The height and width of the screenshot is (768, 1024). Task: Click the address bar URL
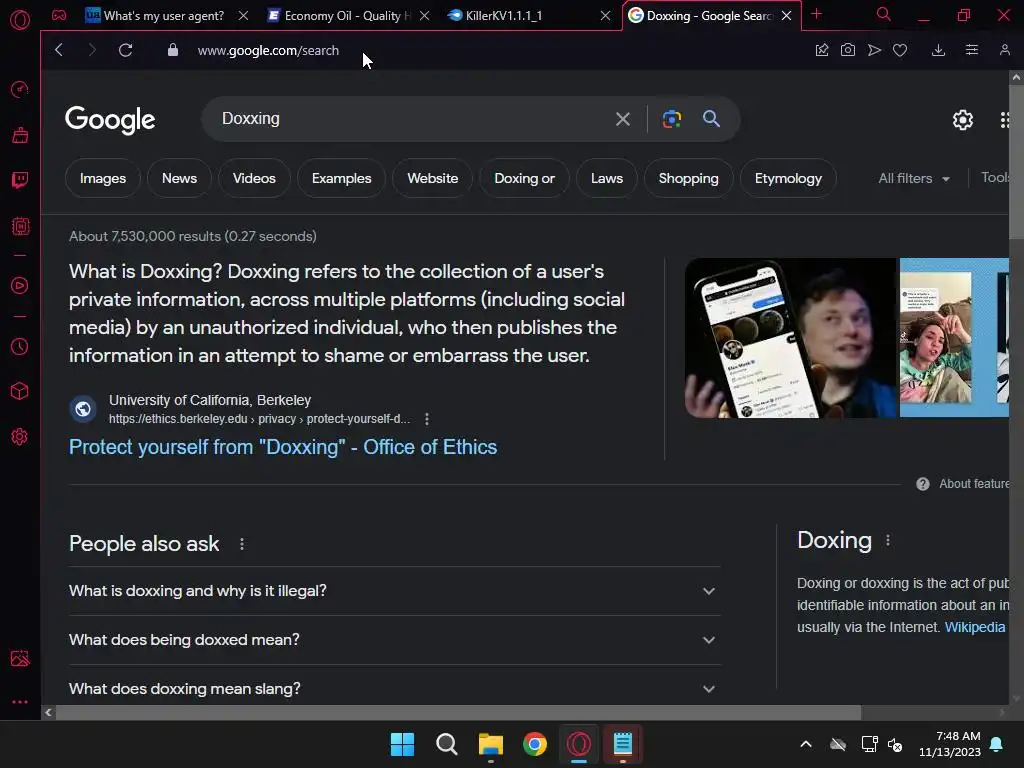(268, 50)
